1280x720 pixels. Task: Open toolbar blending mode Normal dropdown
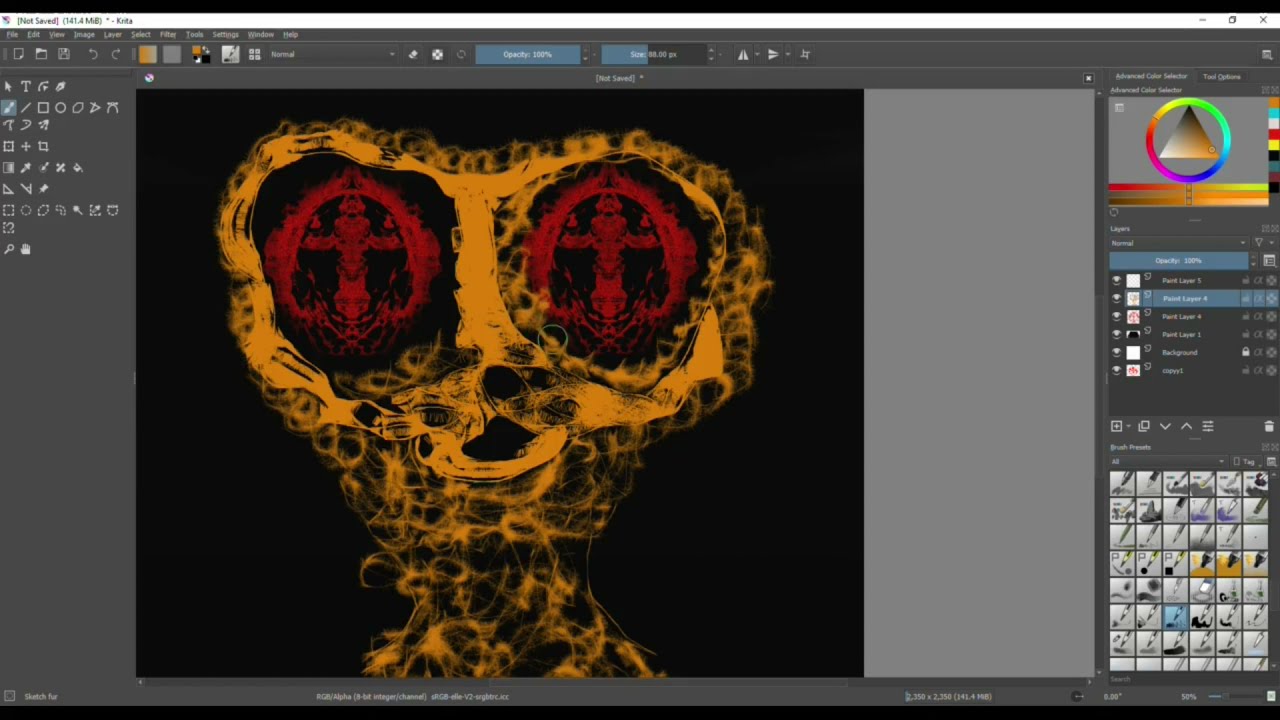332,54
